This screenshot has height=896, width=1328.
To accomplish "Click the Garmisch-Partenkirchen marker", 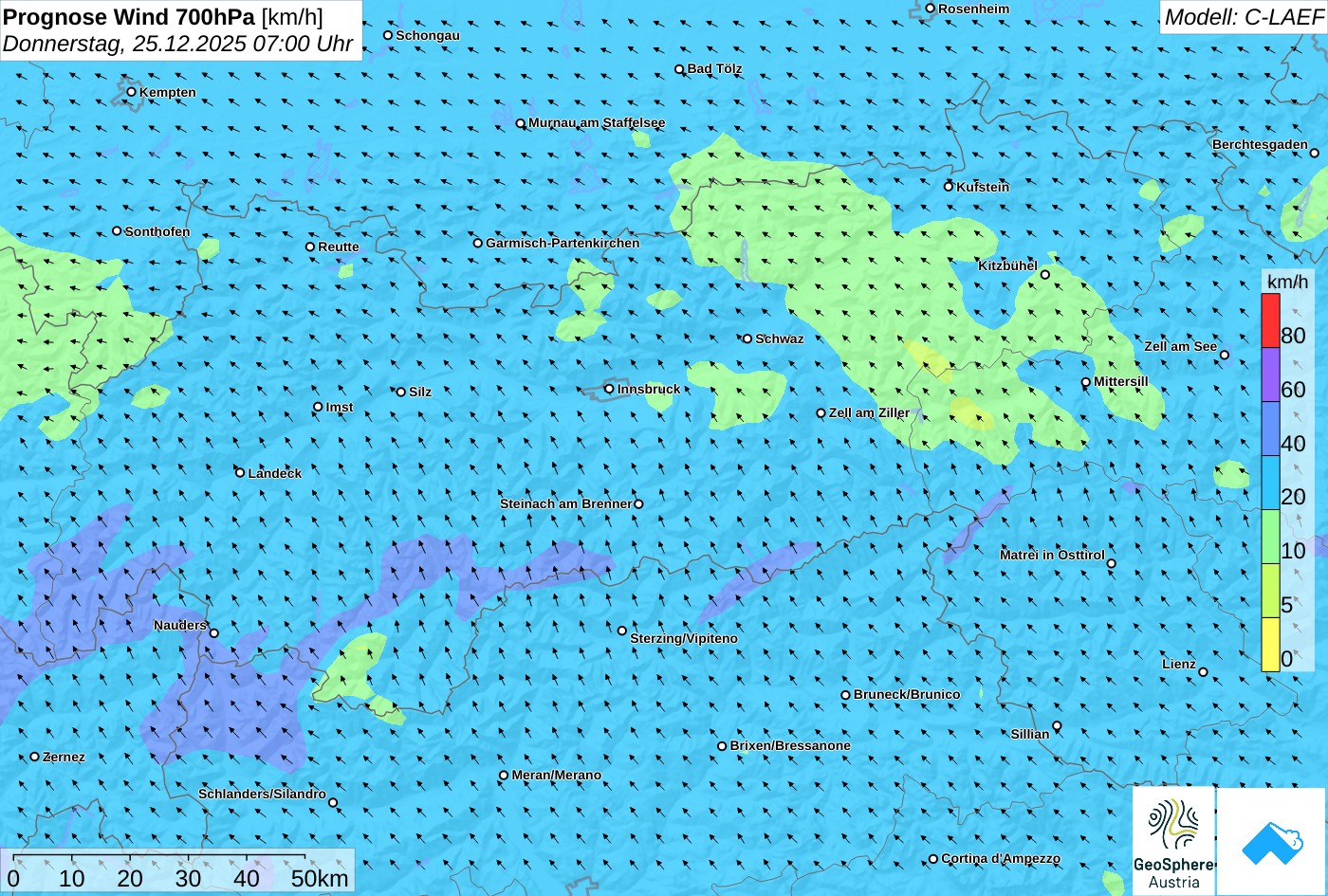I will (x=477, y=243).
